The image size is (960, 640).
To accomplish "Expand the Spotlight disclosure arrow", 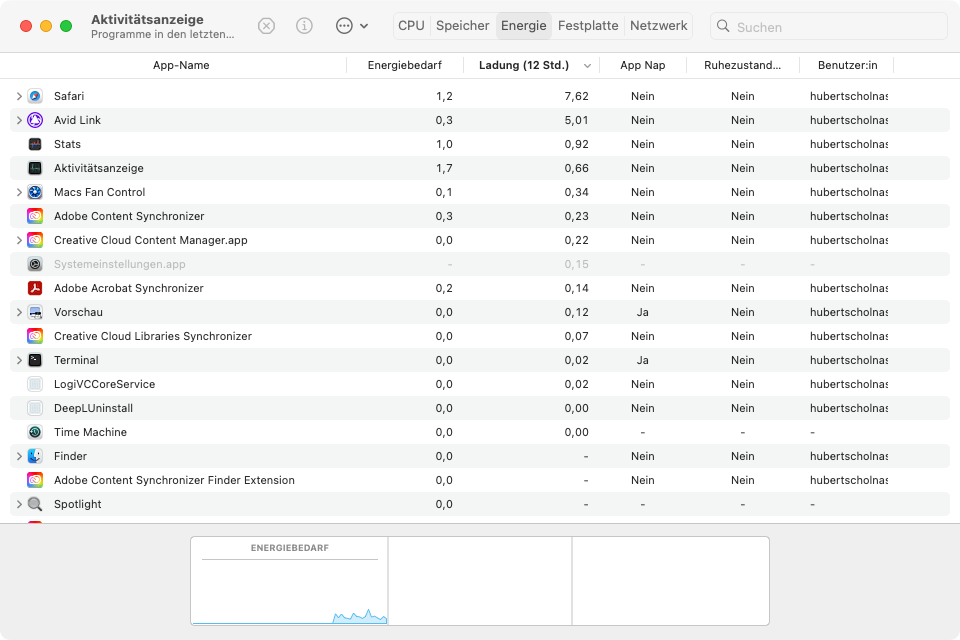I will pos(19,504).
